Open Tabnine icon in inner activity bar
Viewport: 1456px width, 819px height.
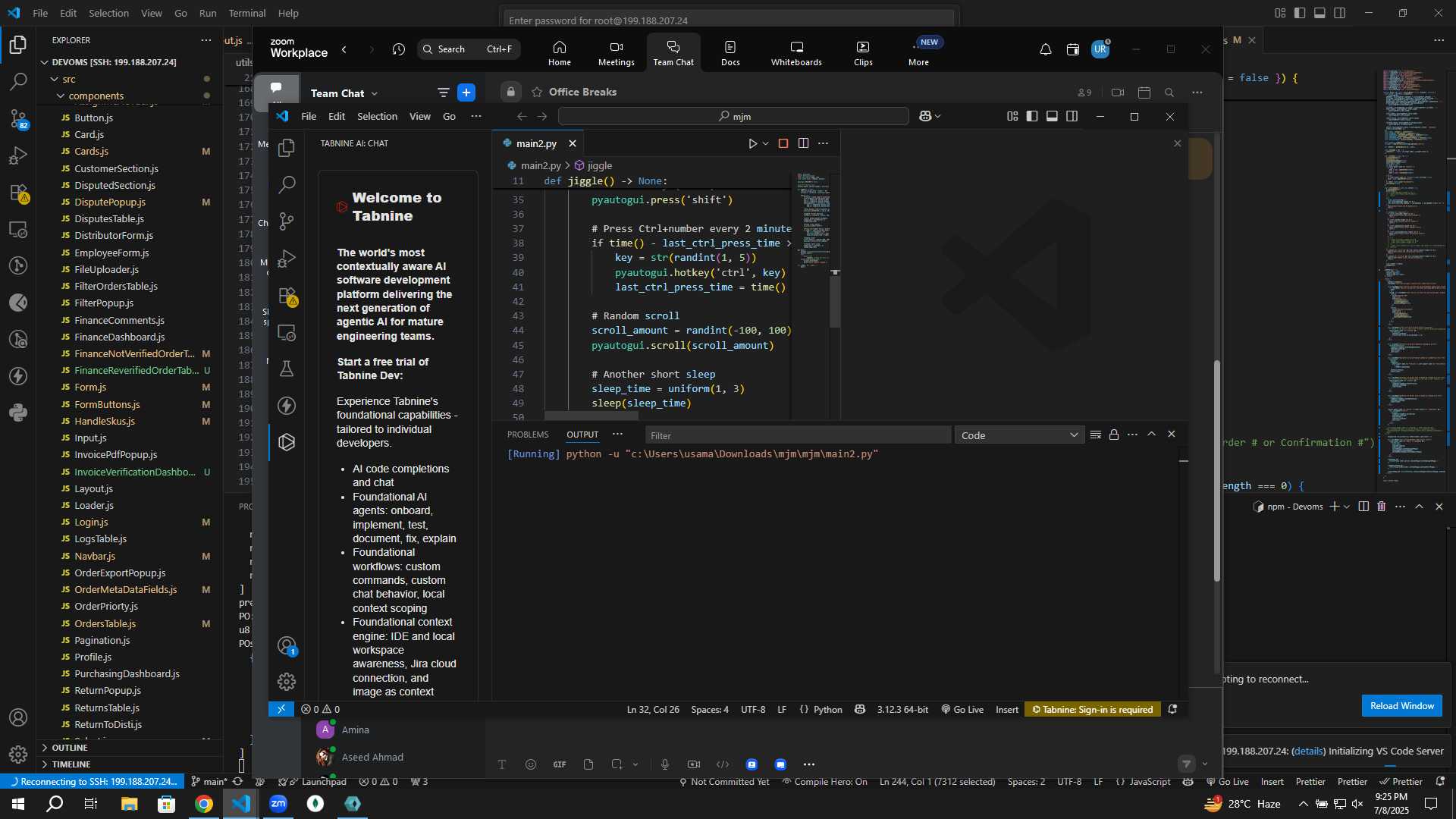coord(287,442)
